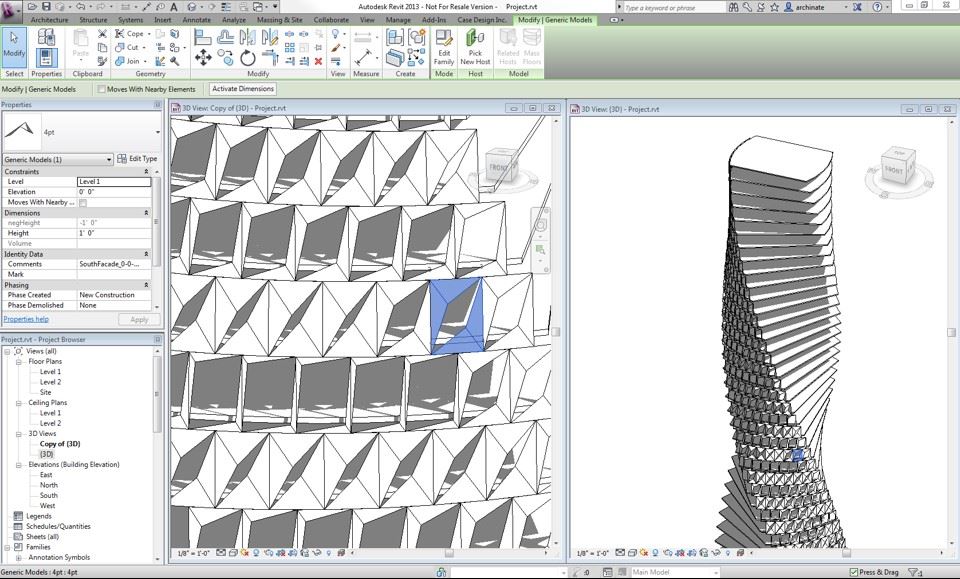
Task: Click the Activate Dimensions button
Action: (x=242, y=88)
